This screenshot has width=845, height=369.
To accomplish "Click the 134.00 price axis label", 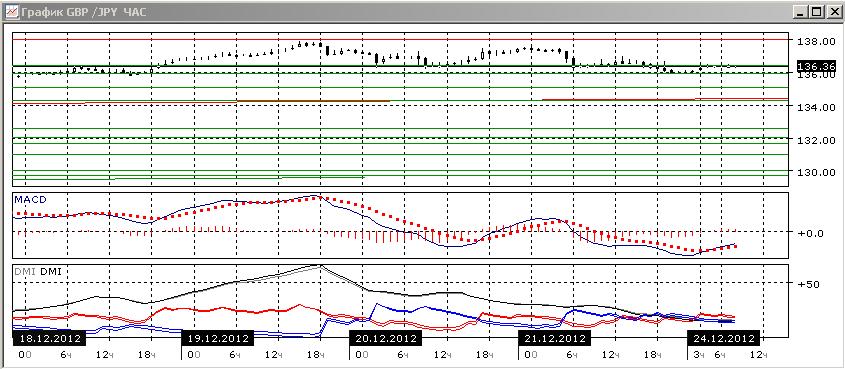I will tap(817, 107).
